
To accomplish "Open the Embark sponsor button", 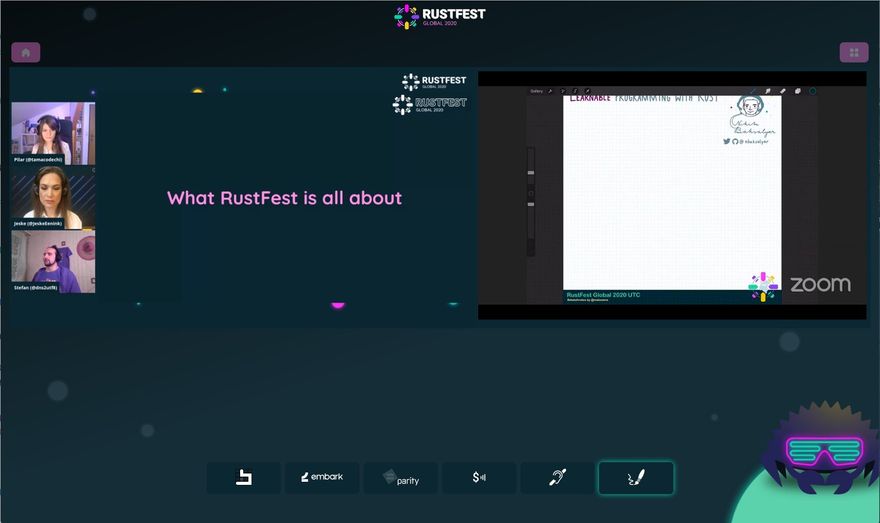I will [321, 477].
